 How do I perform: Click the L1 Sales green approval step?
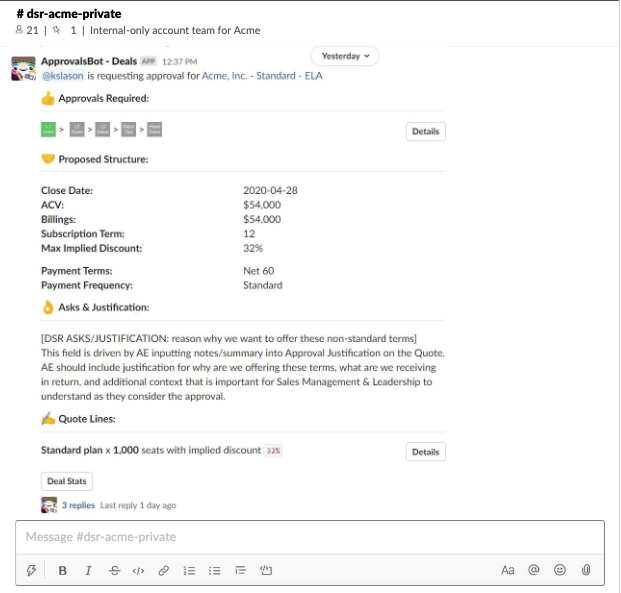point(48,130)
